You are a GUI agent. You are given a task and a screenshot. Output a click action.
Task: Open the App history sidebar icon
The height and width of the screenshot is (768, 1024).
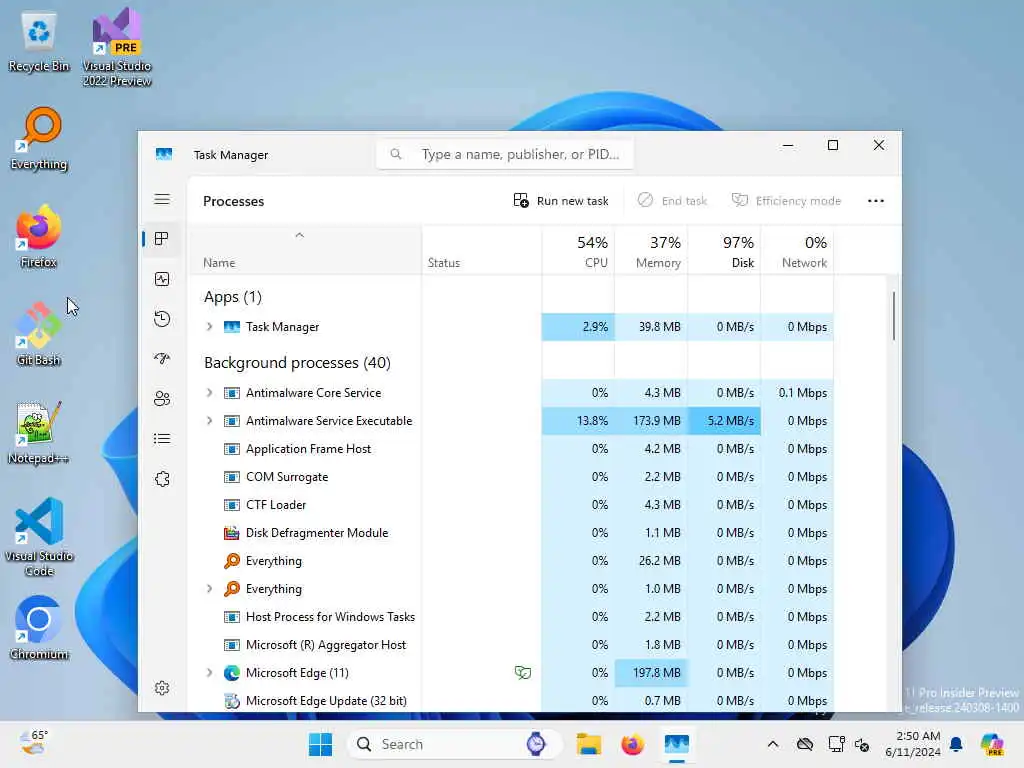point(162,319)
